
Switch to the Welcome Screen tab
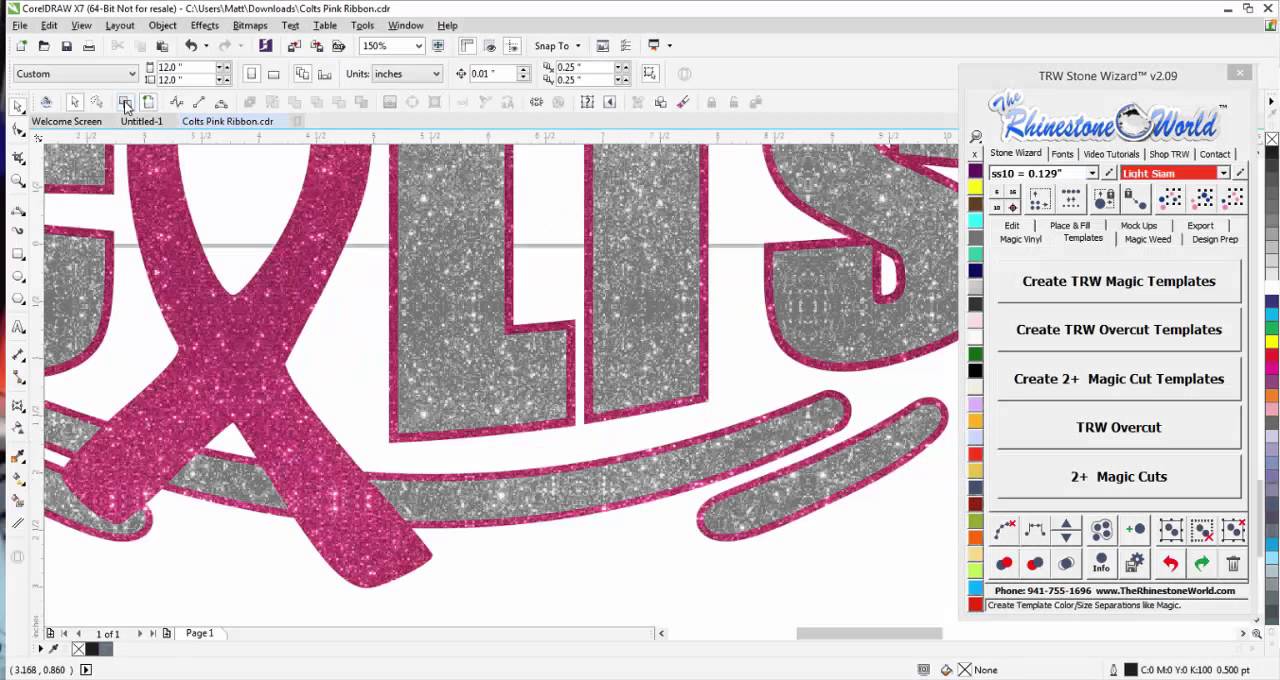(66, 121)
